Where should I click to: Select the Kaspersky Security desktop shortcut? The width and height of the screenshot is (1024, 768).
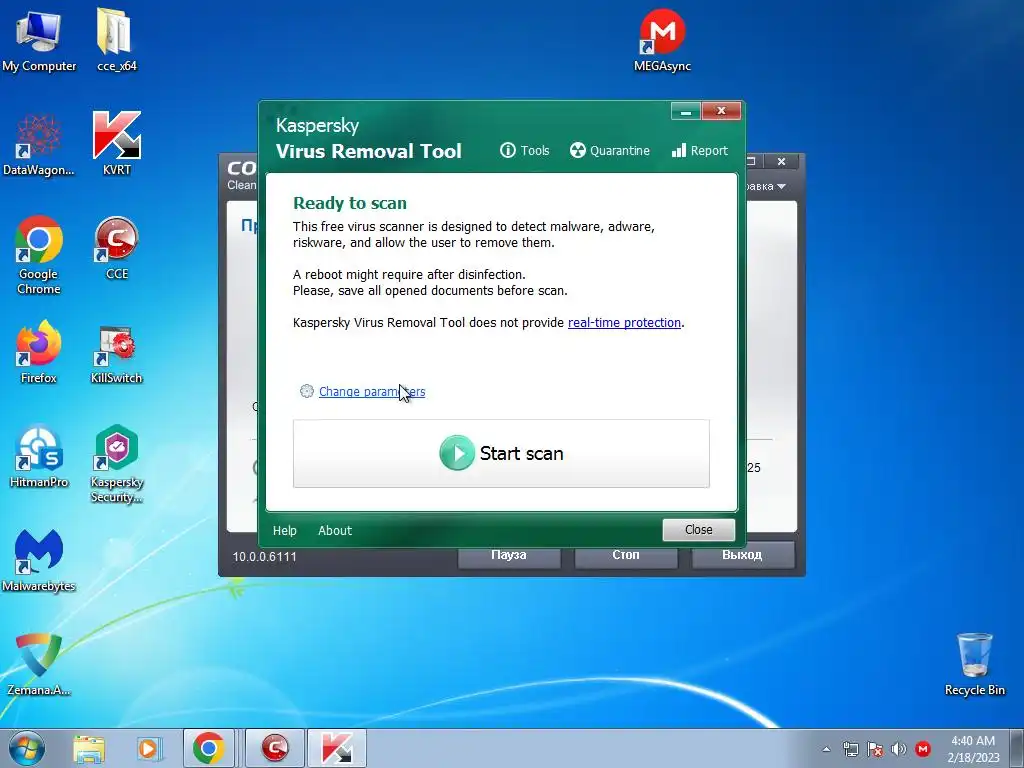(x=116, y=464)
